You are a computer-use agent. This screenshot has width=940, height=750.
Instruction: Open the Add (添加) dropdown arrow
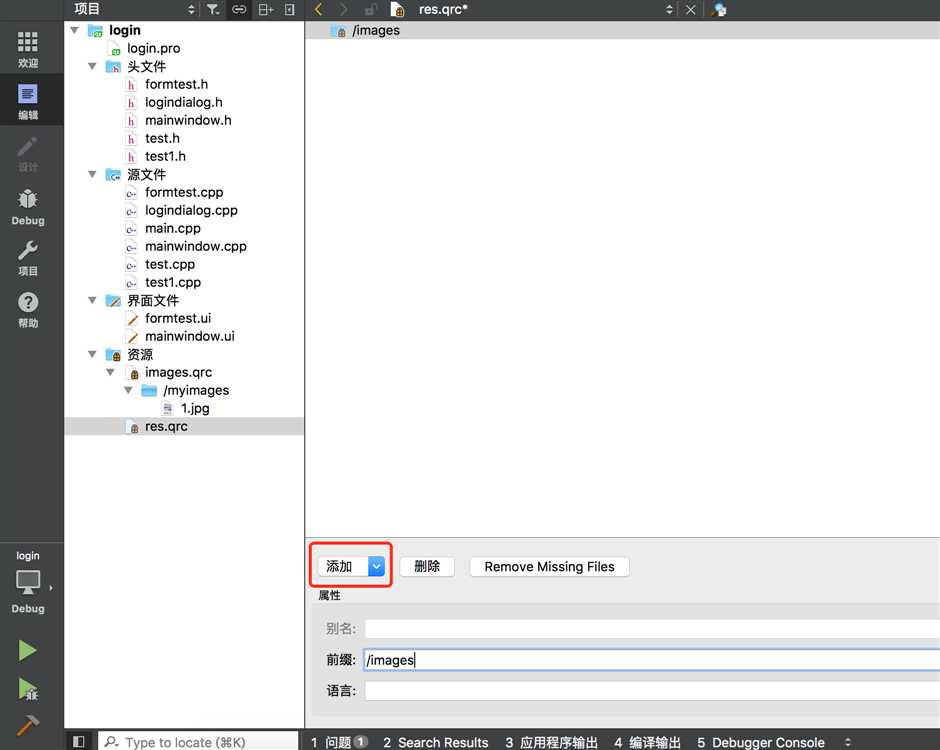coord(376,566)
